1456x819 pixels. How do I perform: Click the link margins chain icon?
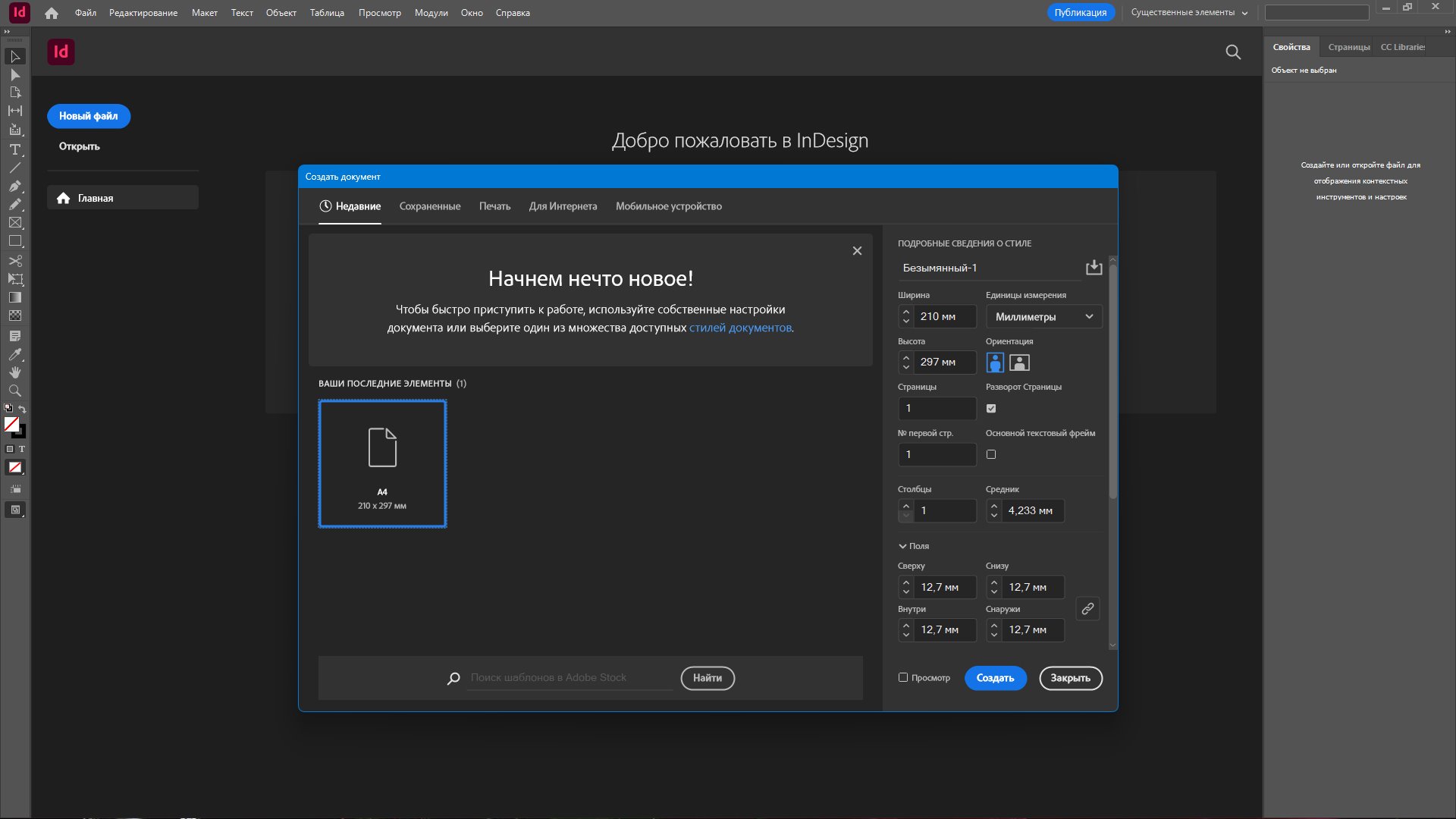point(1087,609)
